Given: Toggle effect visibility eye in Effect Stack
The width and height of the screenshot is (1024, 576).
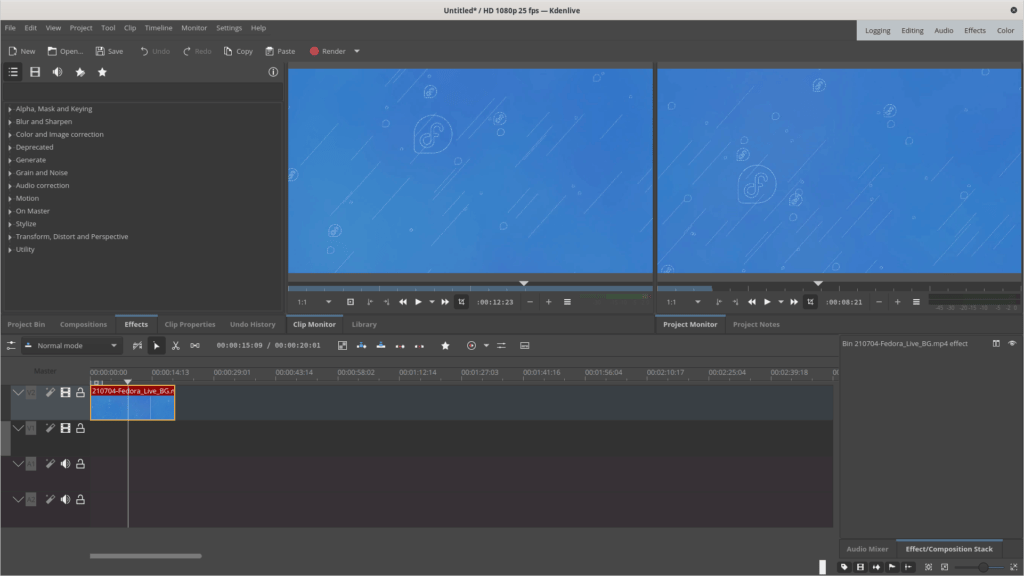Looking at the screenshot, I should [1012, 343].
